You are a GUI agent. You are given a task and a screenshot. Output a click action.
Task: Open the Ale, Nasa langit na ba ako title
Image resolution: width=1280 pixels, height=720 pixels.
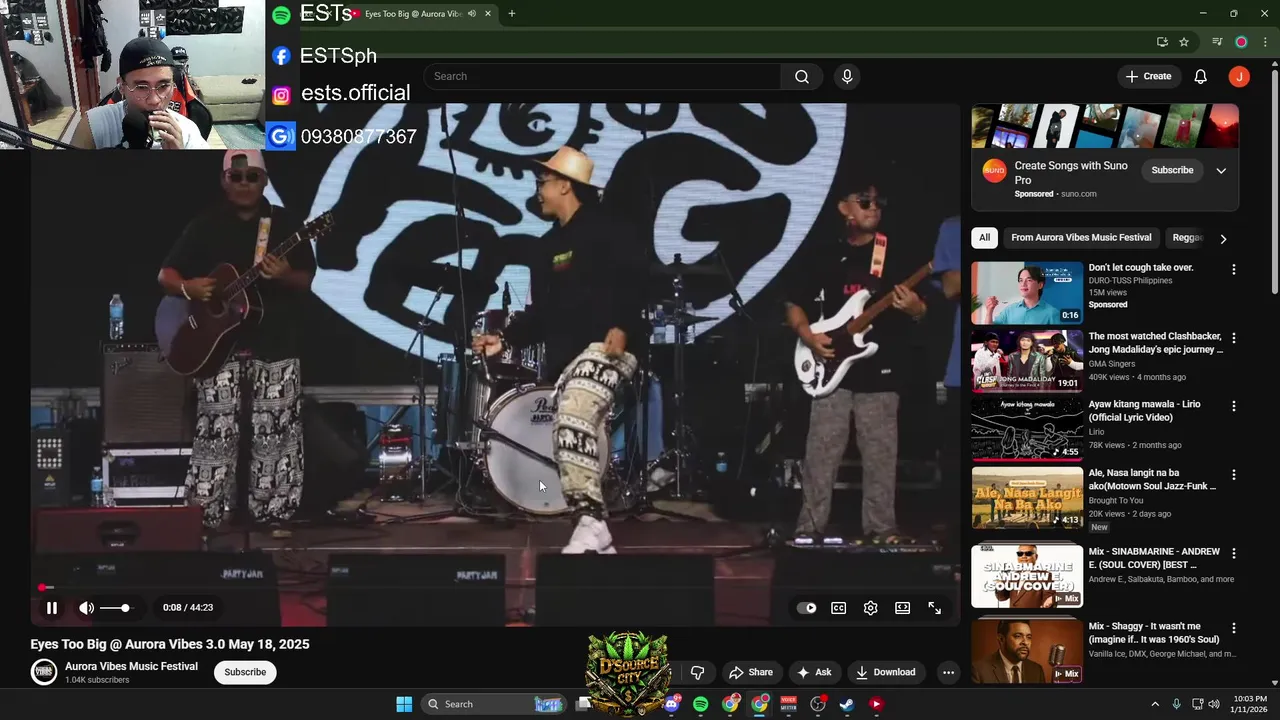coord(1152,479)
